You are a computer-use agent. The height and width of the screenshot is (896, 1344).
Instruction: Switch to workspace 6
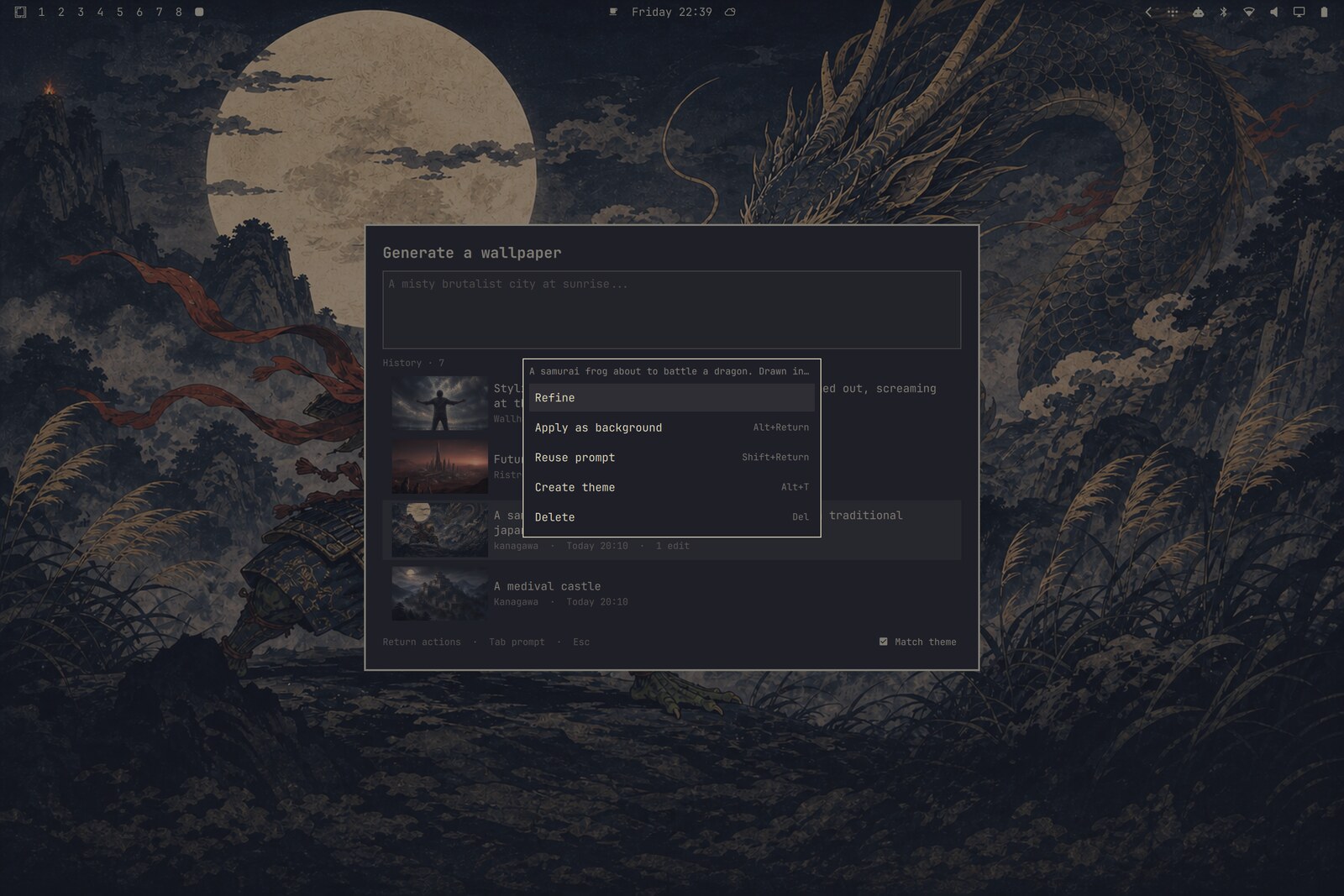click(139, 12)
